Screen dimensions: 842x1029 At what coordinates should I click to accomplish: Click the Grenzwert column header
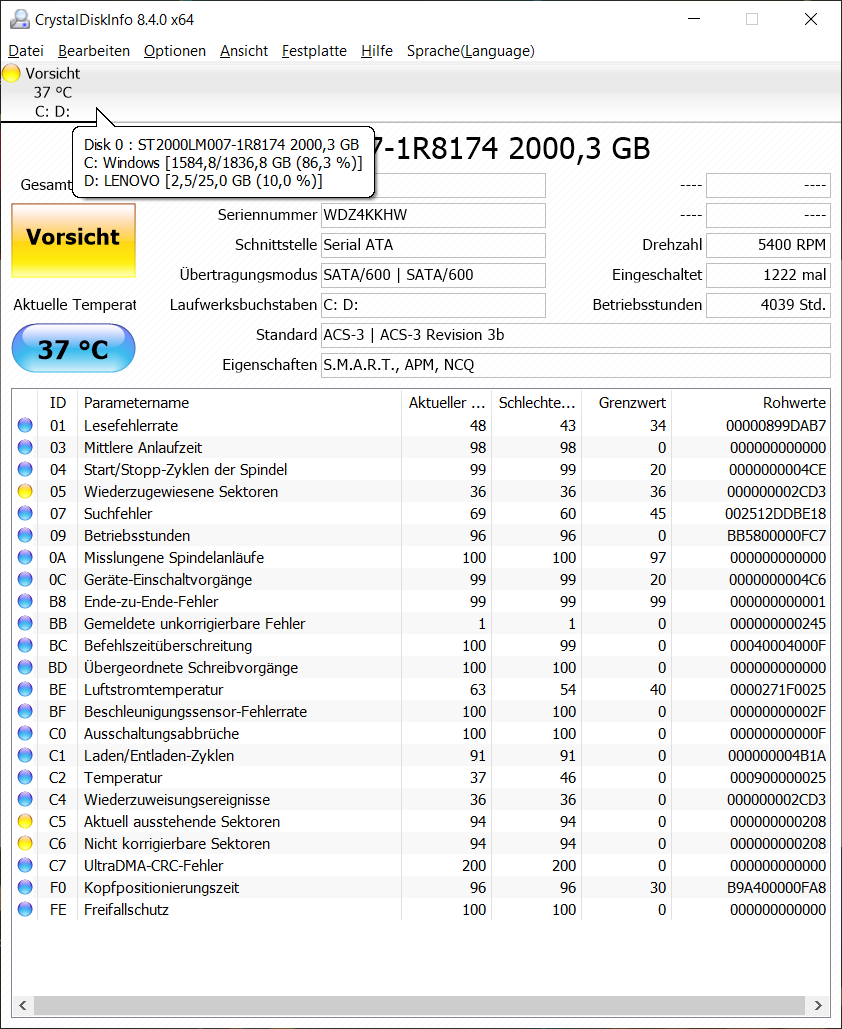coord(626,402)
